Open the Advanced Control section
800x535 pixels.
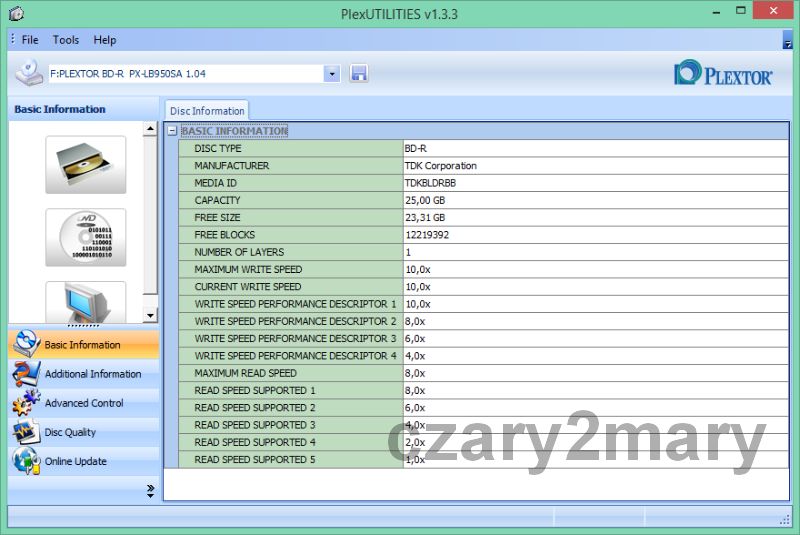[x=84, y=403]
